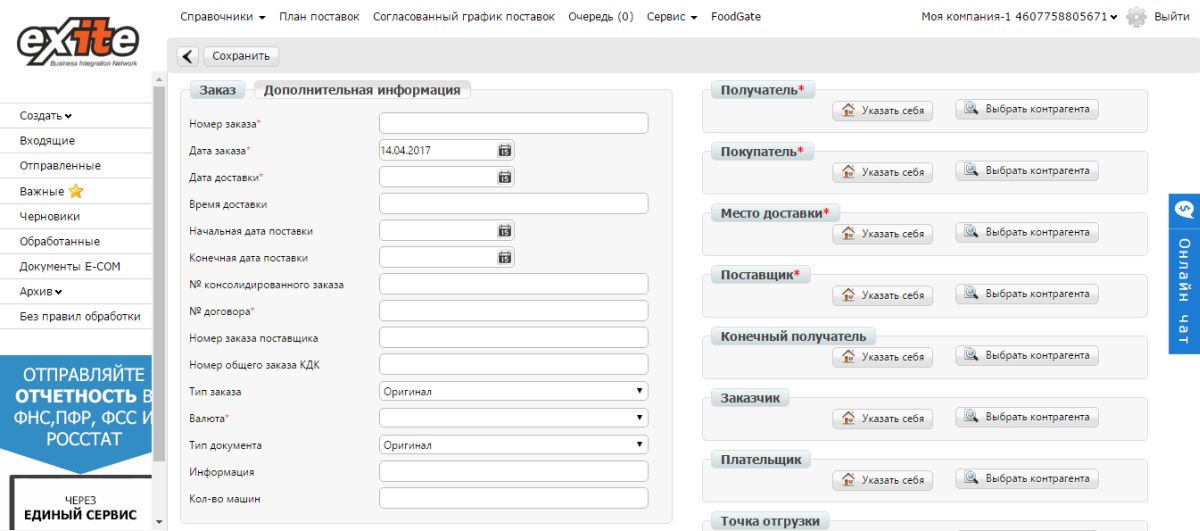Expand the Архив sidebar menu
Viewport: 1200px width, 531px height.
pos(41,292)
